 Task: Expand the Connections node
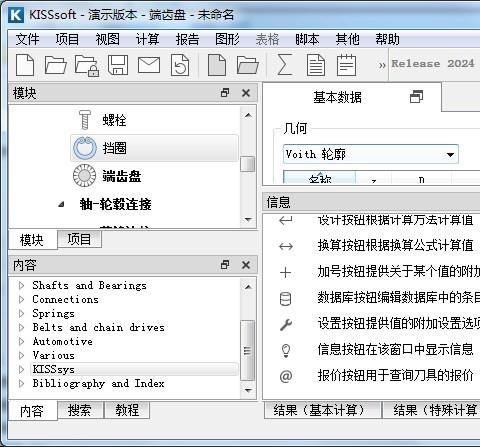click(22, 299)
